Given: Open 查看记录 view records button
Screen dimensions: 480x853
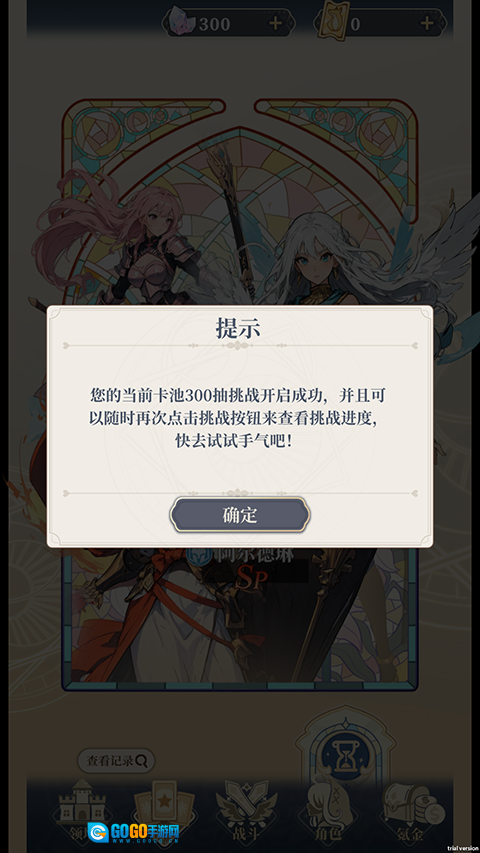Looking at the screenshot, I should (x=116, y=761).
